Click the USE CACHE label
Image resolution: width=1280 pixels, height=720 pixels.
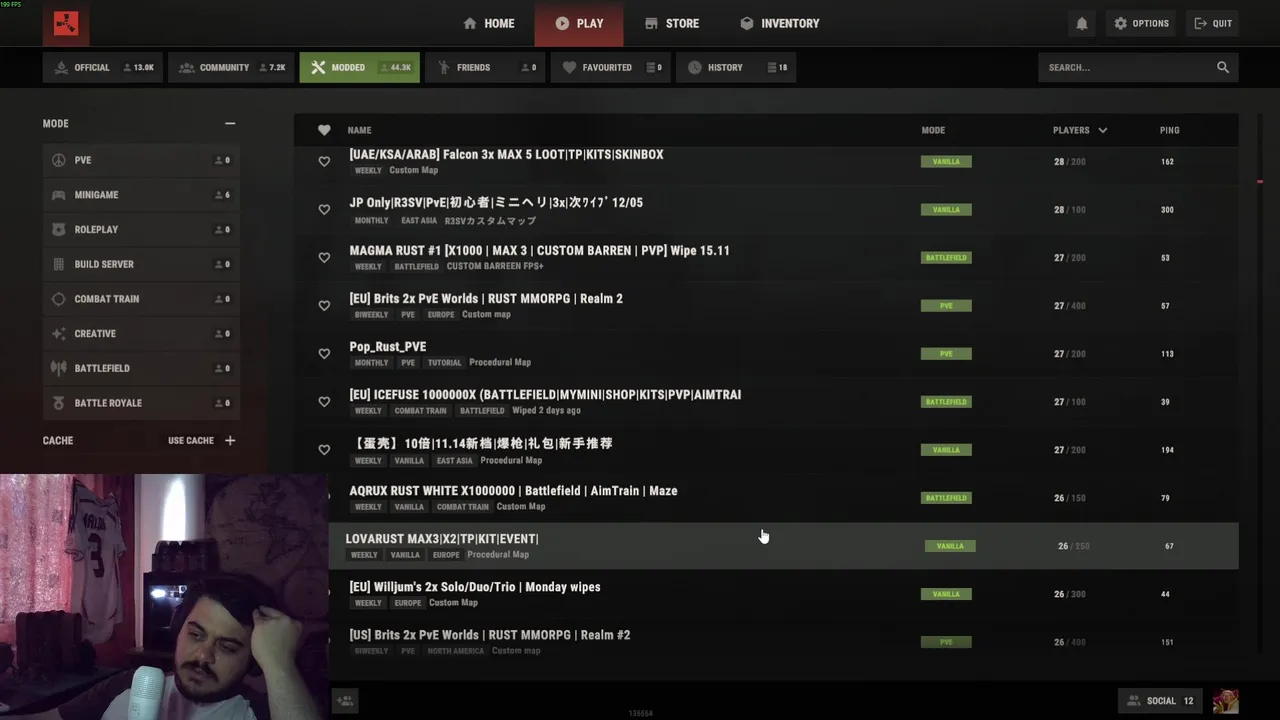point(191,440)
